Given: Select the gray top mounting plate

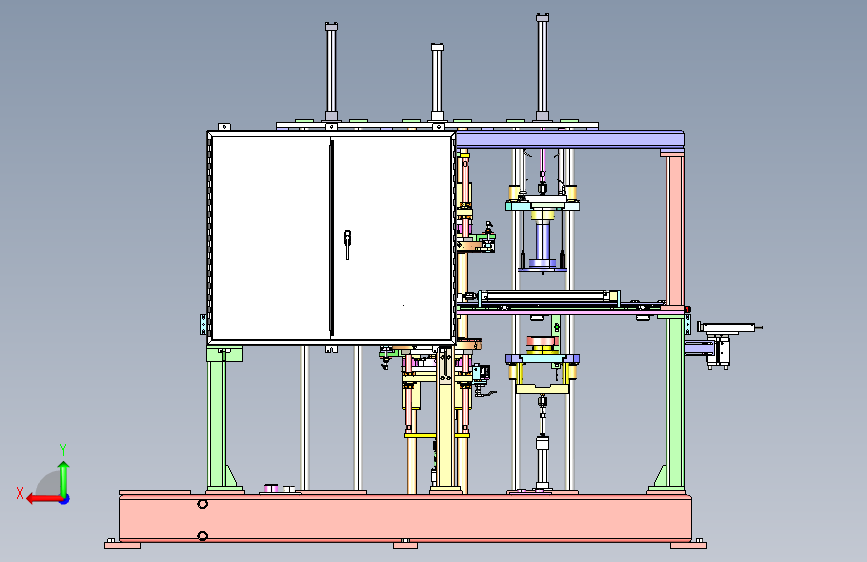Looking at the screenshot, I should (x=437, y=126).
